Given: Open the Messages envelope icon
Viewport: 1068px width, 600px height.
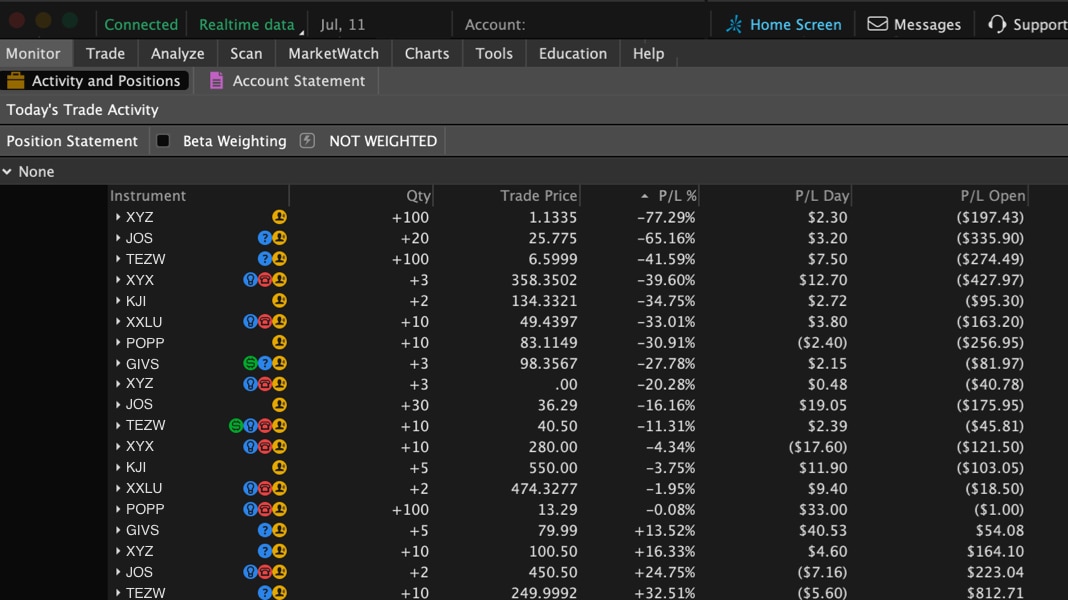Looking at the screenshot, I should 880,24.
